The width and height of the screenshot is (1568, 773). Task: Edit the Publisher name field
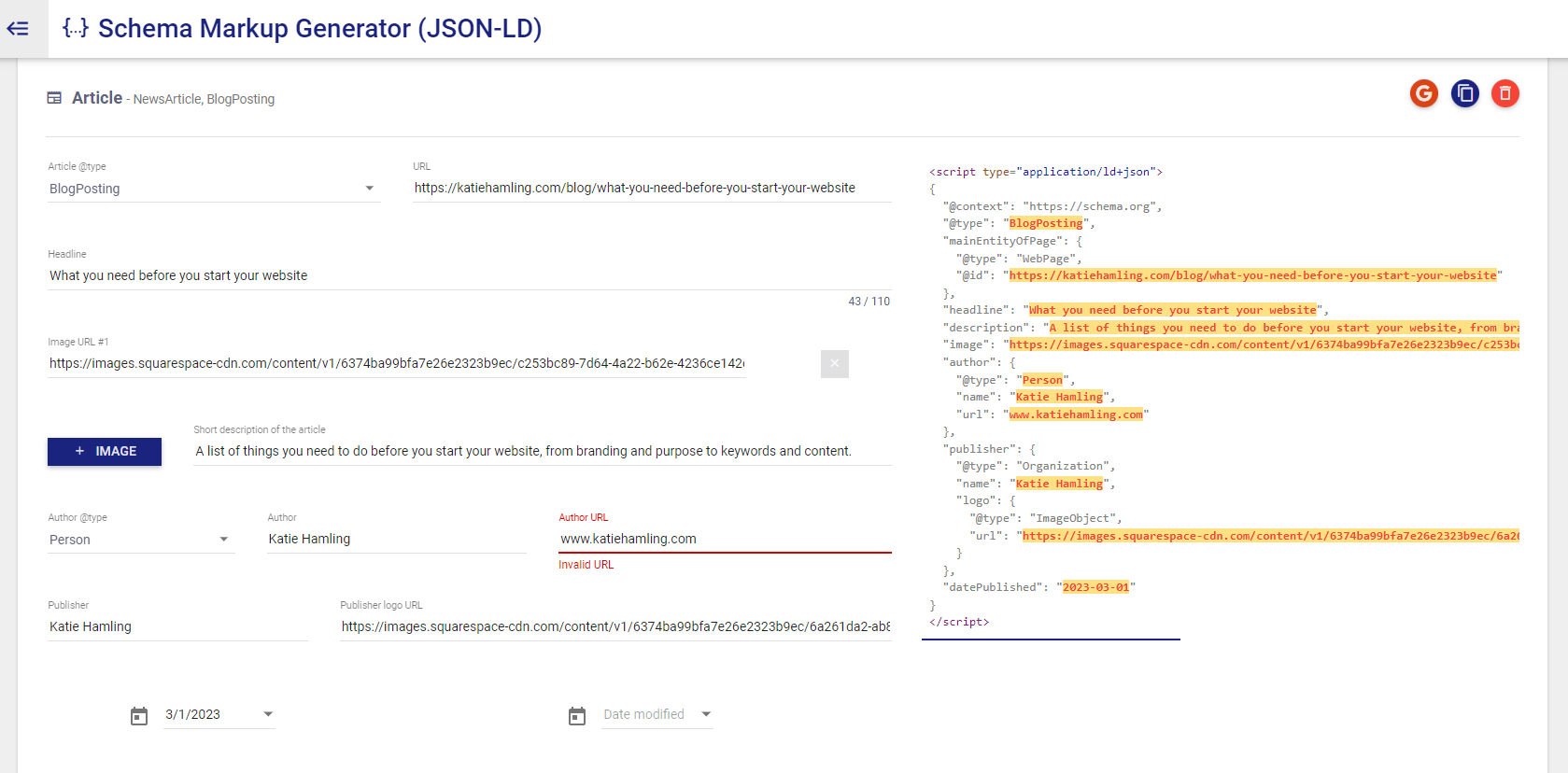(x=177, y=626)
